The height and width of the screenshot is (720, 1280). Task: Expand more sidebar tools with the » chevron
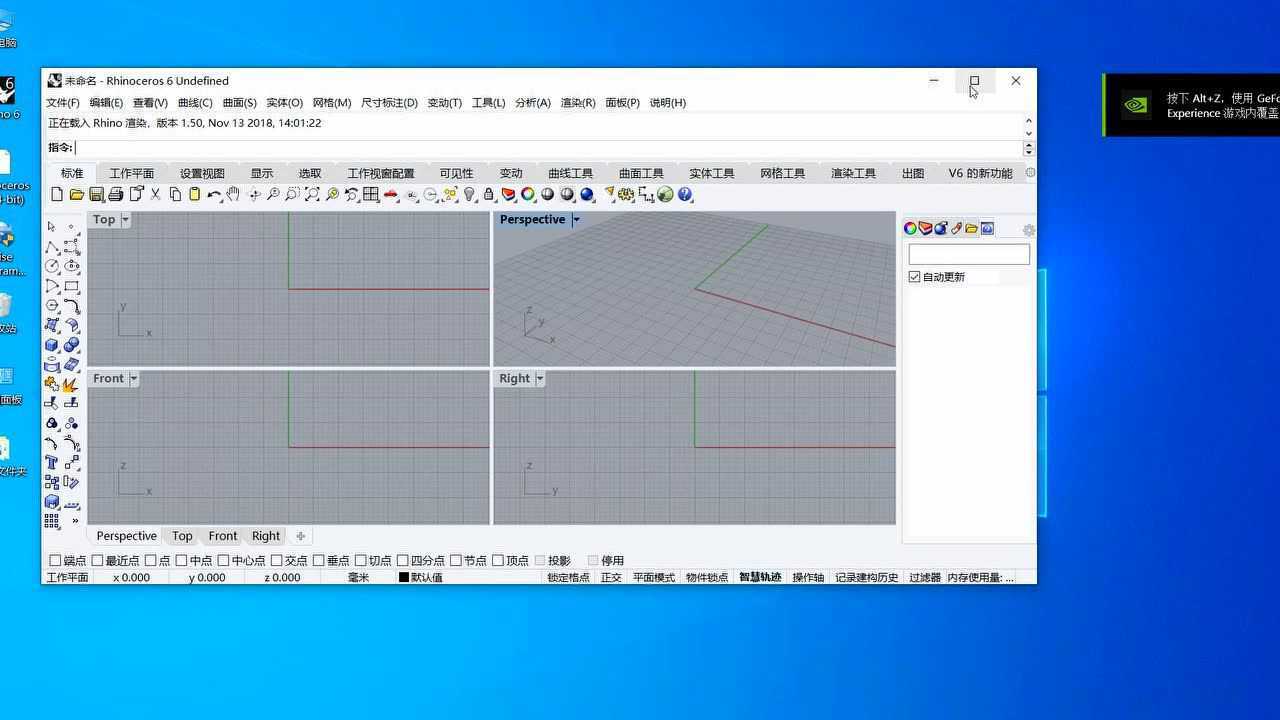point(74,521)
